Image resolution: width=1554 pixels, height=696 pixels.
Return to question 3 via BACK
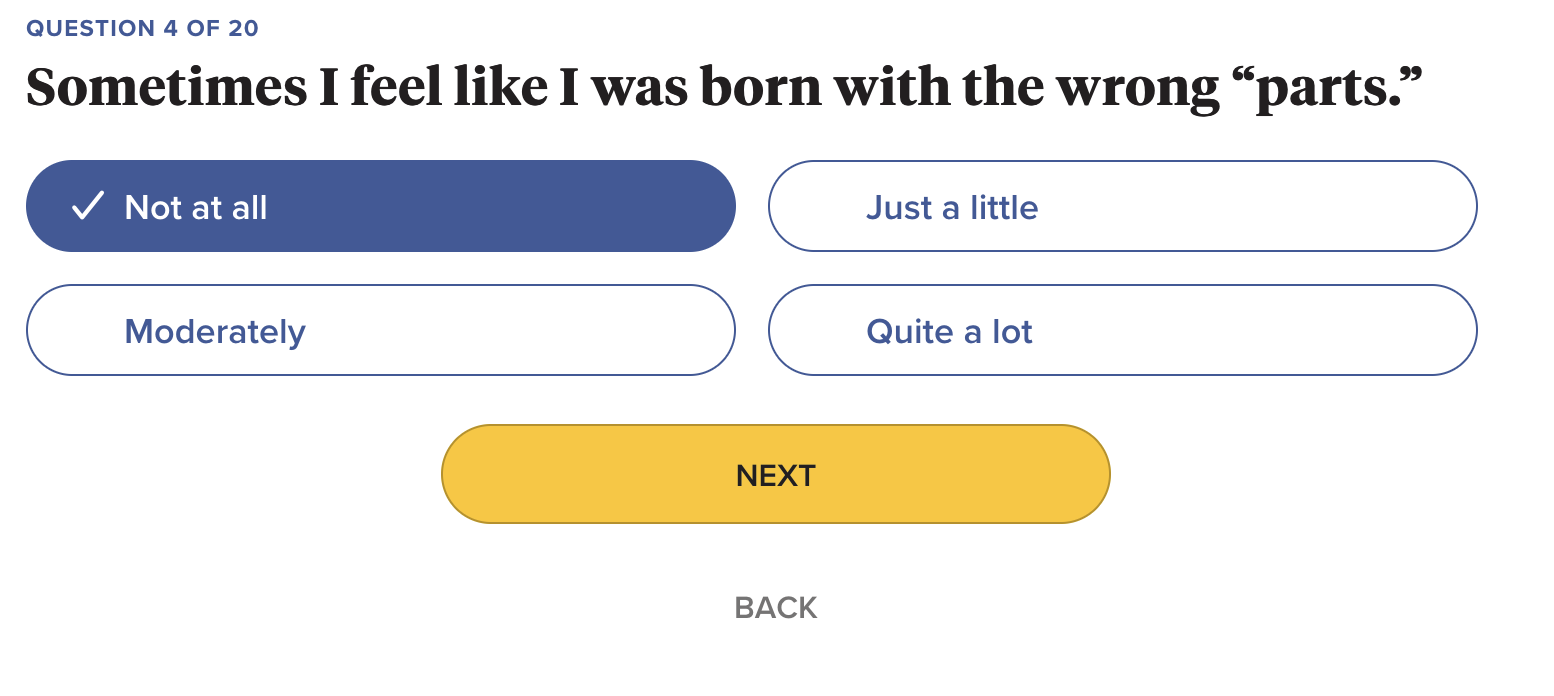tap(775, 607)
